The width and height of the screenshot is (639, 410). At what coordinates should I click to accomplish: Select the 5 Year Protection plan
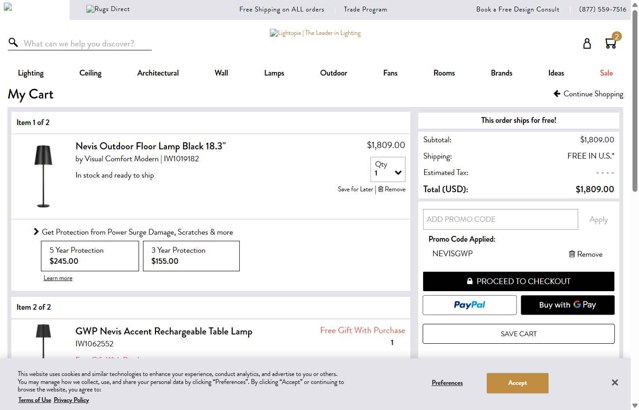pyautogui.click(x=90, y=256)
